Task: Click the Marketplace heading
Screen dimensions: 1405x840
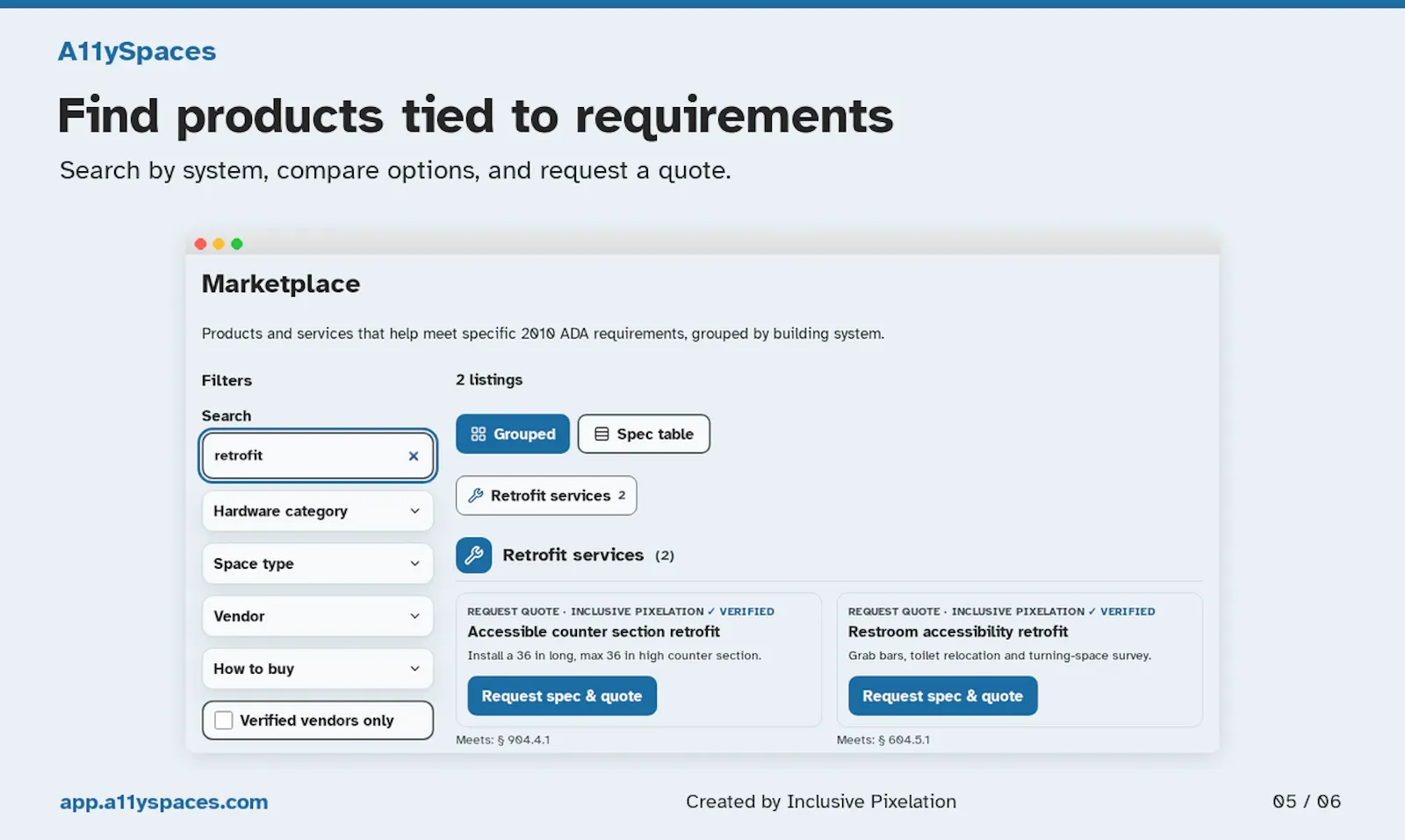Action: coord(281,284)
